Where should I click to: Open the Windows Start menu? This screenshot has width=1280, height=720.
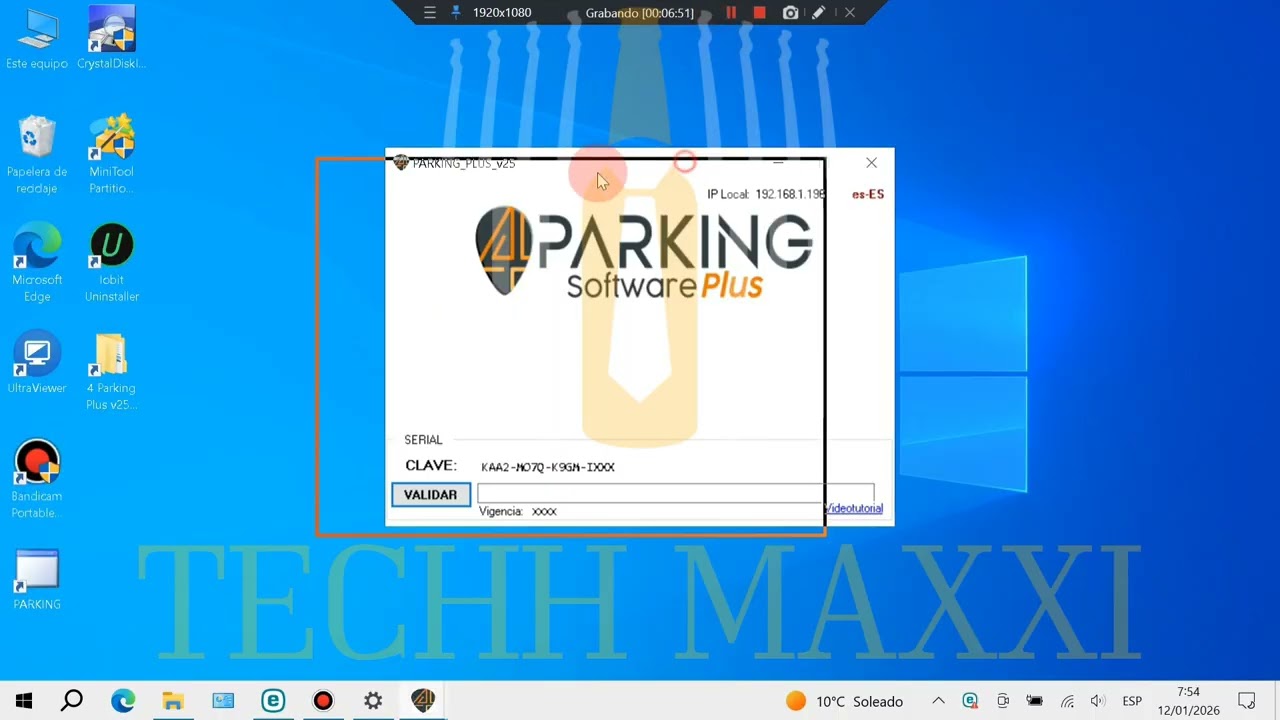pyautogui.click(x=24, y=701)
